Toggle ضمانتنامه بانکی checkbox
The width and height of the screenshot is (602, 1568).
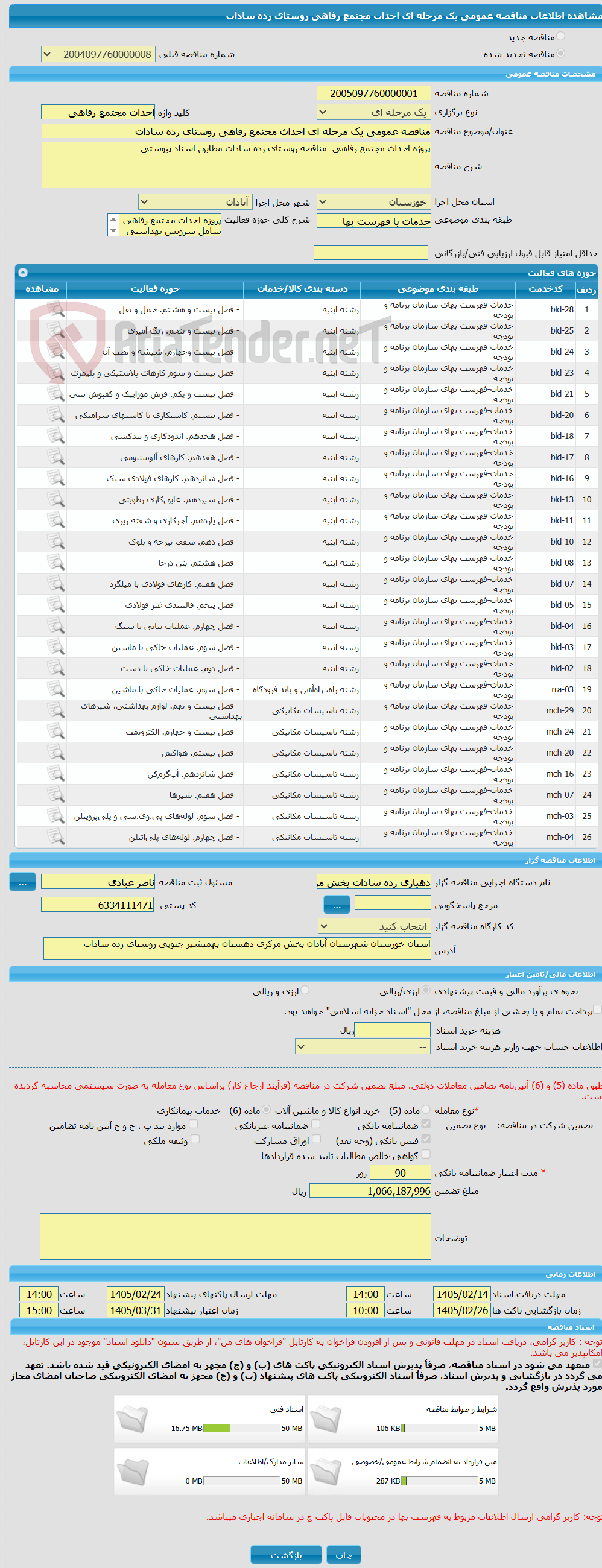(426, 1124)
